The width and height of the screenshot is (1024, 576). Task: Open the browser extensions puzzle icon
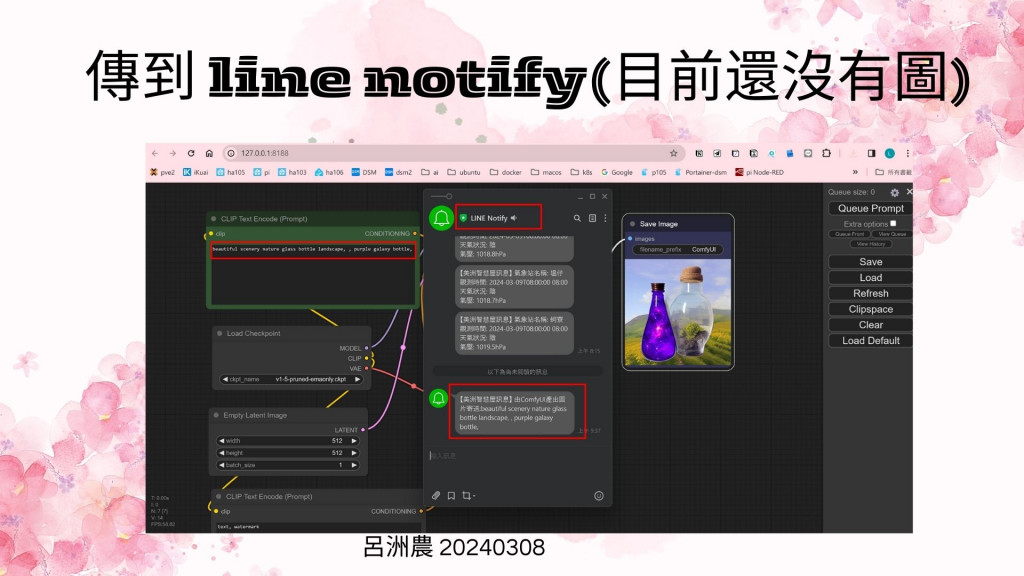point(826,153)
